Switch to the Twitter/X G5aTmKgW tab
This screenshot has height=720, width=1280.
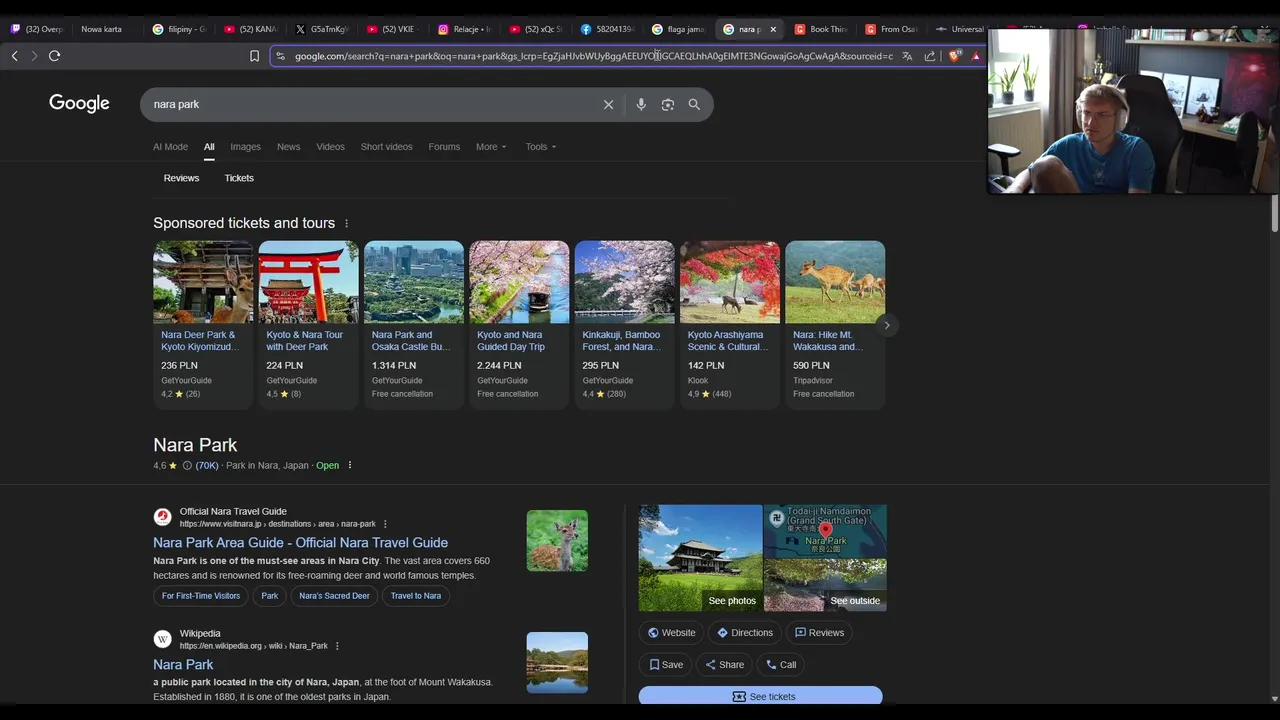(322, 29)
